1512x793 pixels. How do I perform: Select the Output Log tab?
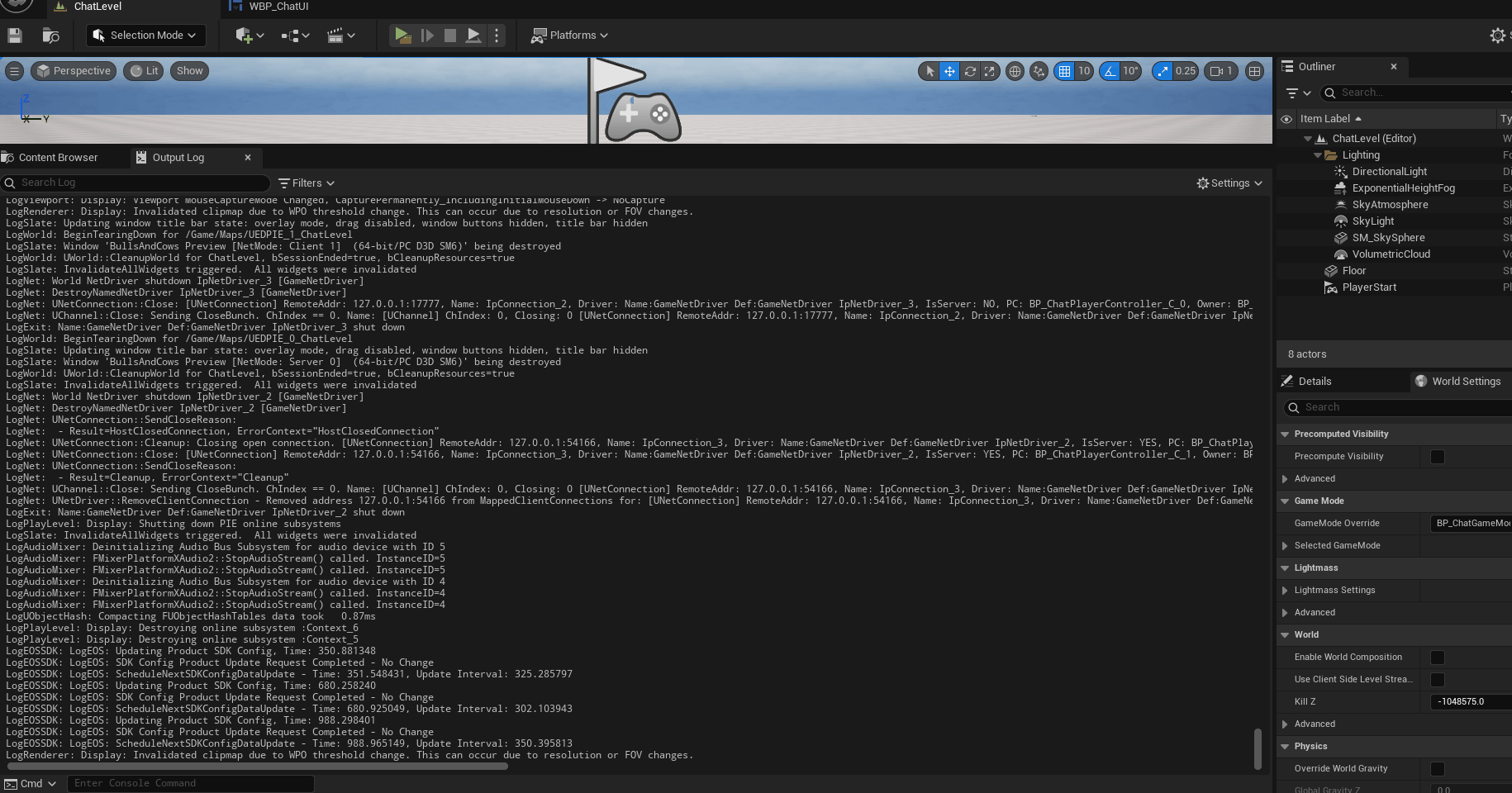pos(178,158)
